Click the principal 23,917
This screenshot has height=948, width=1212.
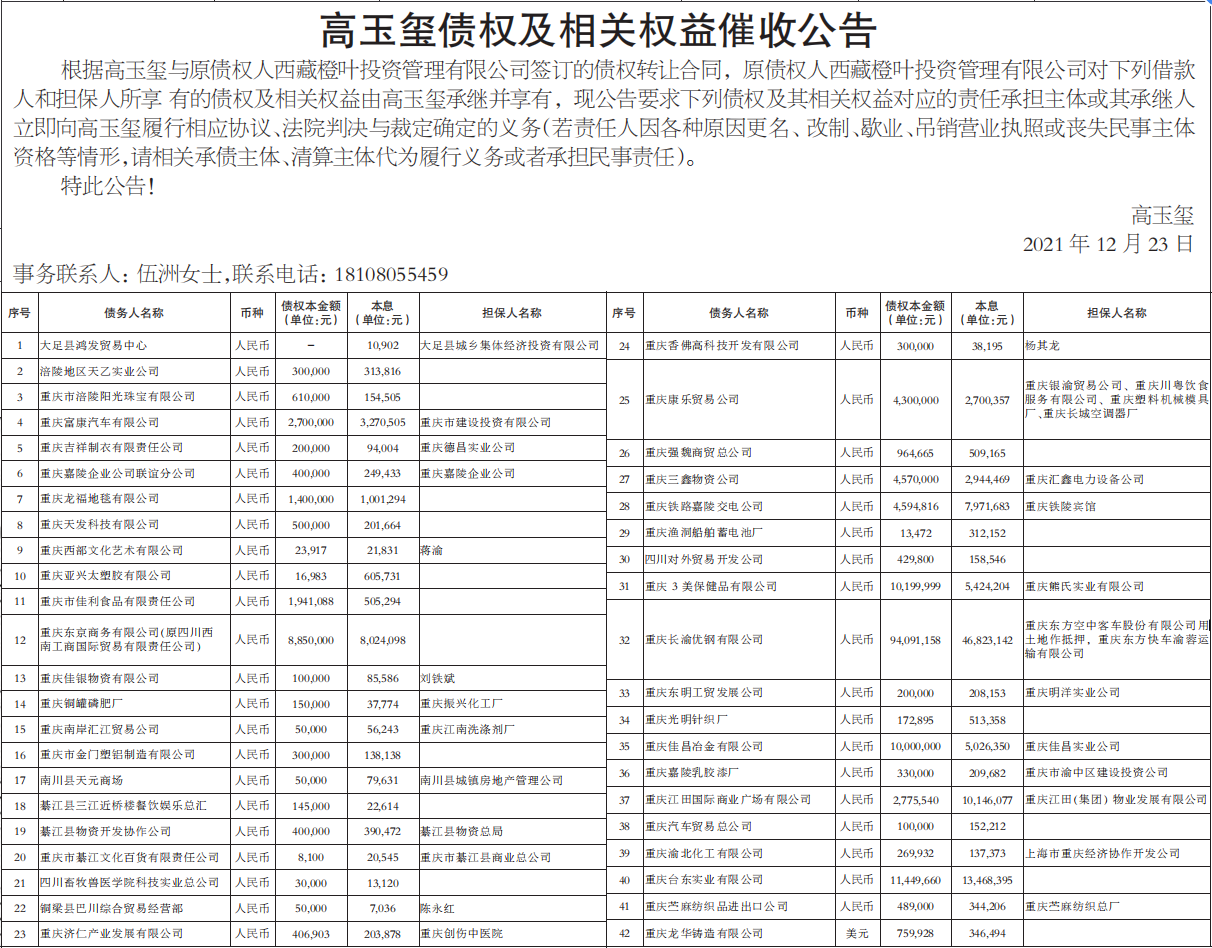(x=311, y=551)
